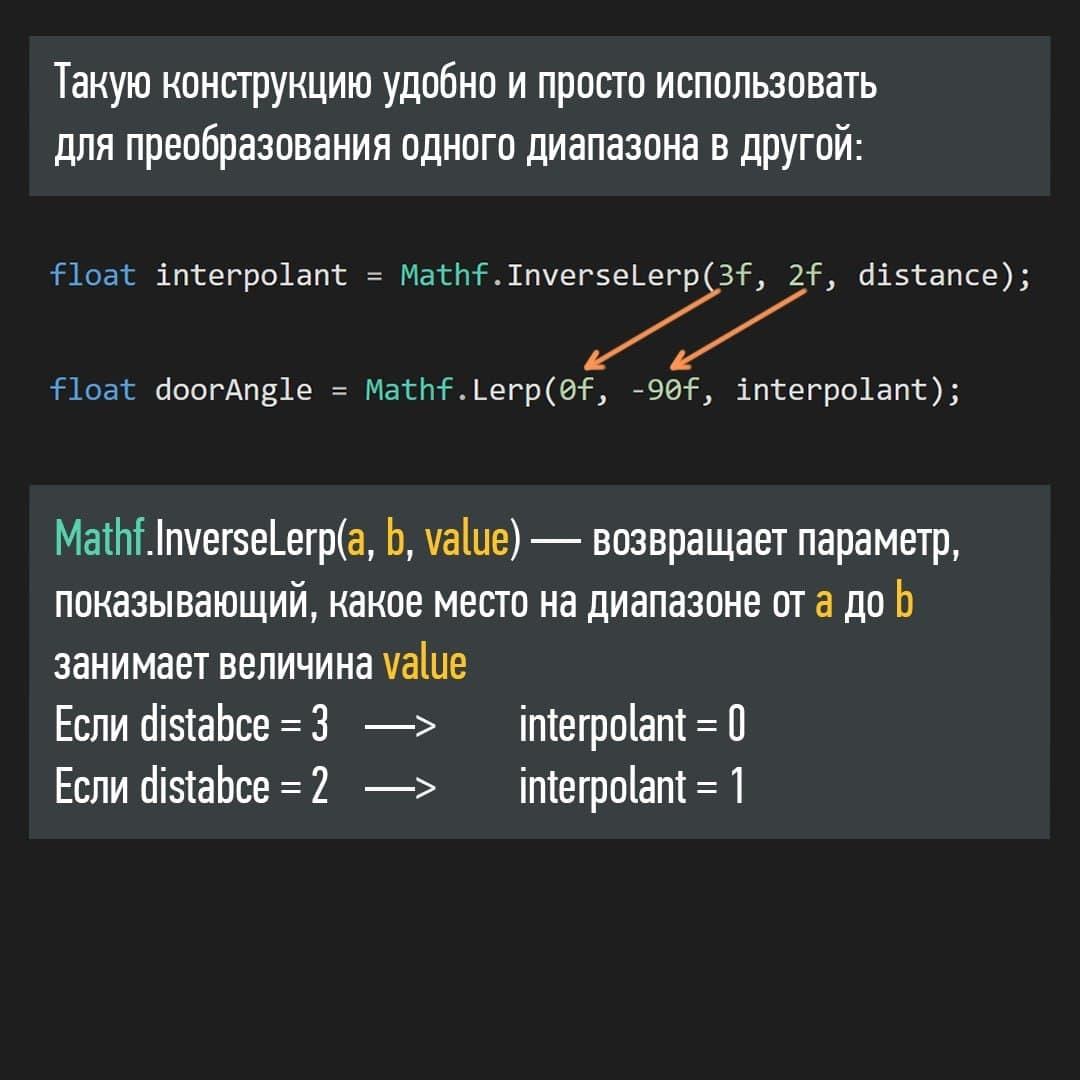This screenshot has width=1080, height=1080.
Task: Click the text 'interpolant = 0'
Action: coord(632,726)
